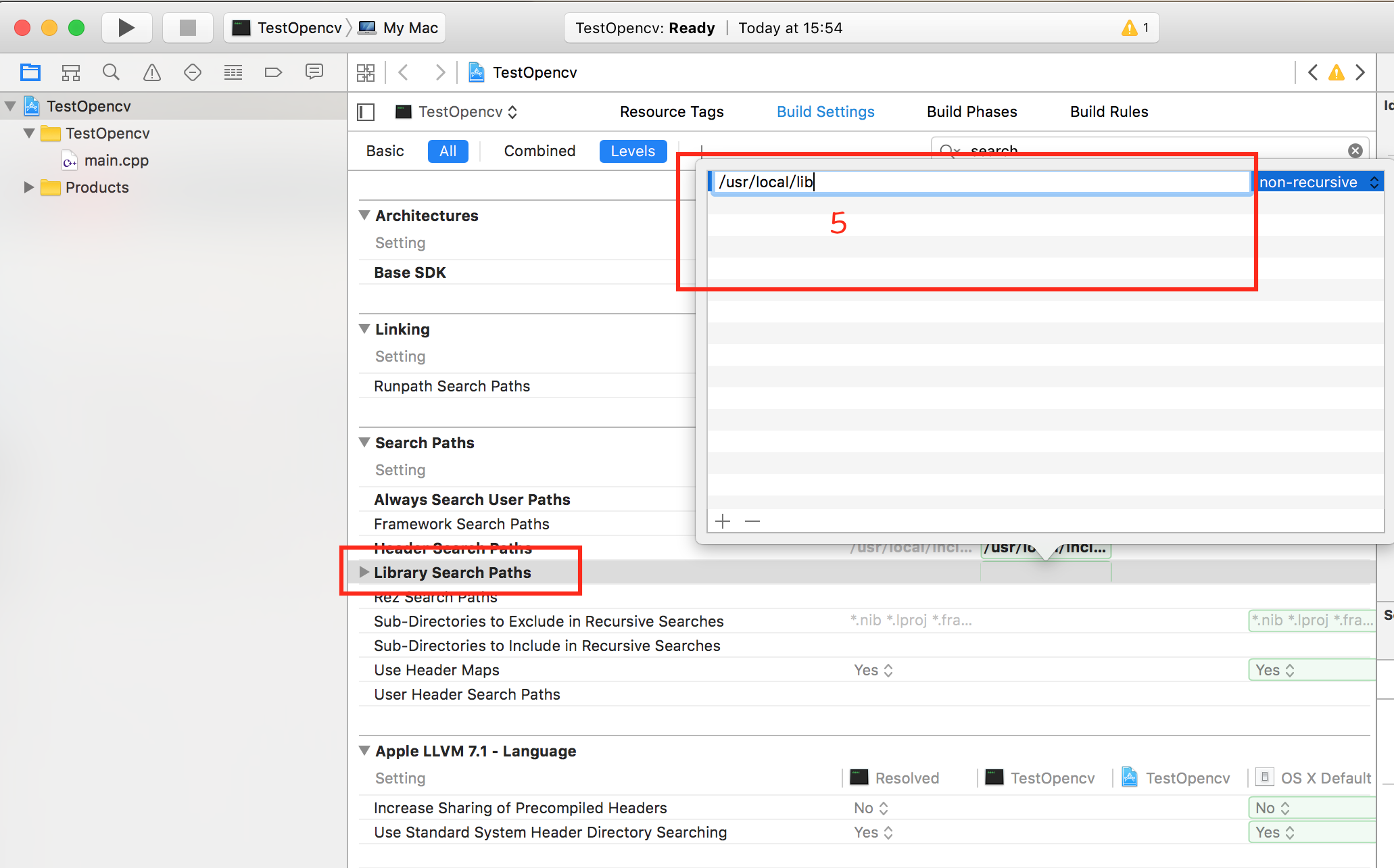Collapse the Architectures section
Screen dimensions: 1394x868
tap(364, 216)
